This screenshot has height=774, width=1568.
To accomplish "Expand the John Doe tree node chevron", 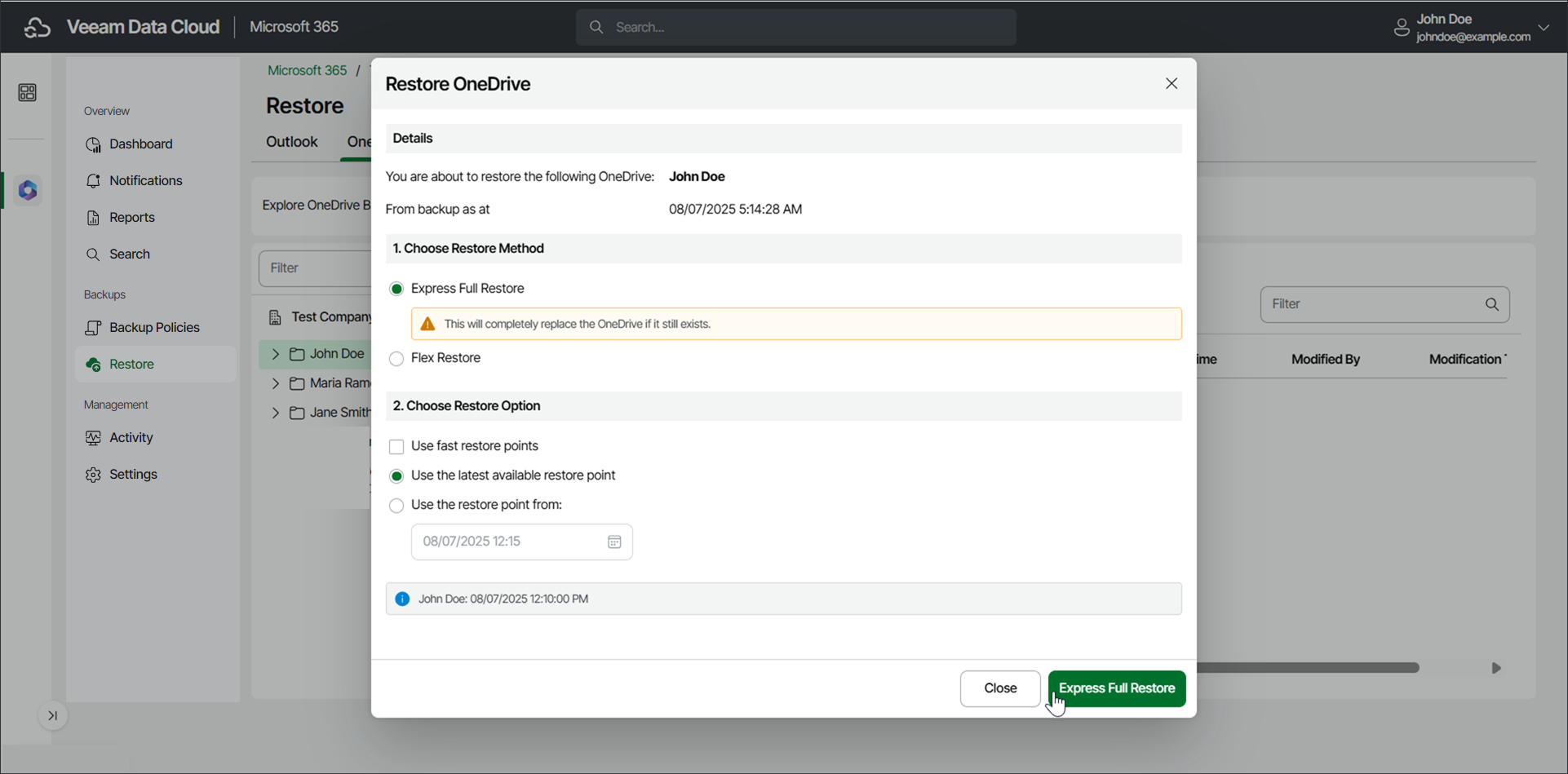I will pos(276,354).
